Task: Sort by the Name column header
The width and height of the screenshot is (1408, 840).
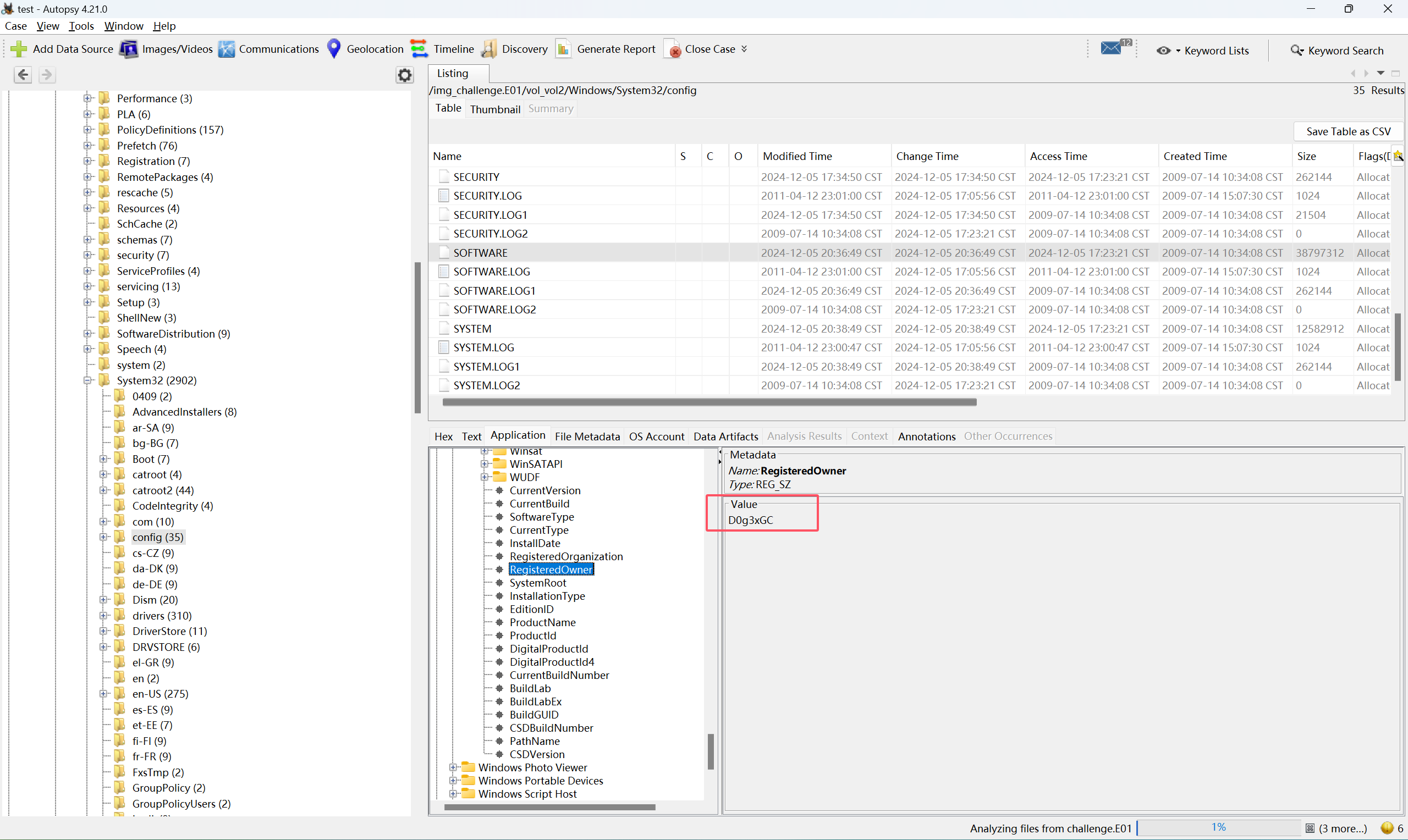Action: tap(552, 156)
